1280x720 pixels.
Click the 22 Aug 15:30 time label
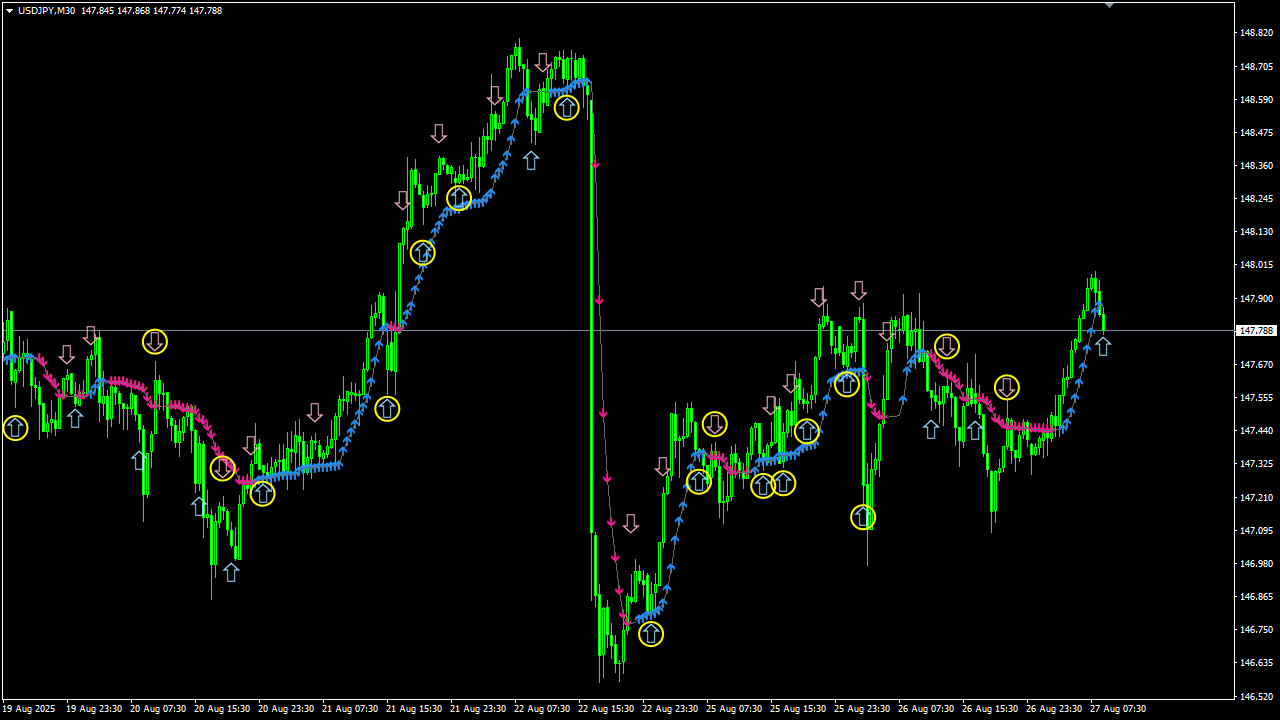click(606, 709)
